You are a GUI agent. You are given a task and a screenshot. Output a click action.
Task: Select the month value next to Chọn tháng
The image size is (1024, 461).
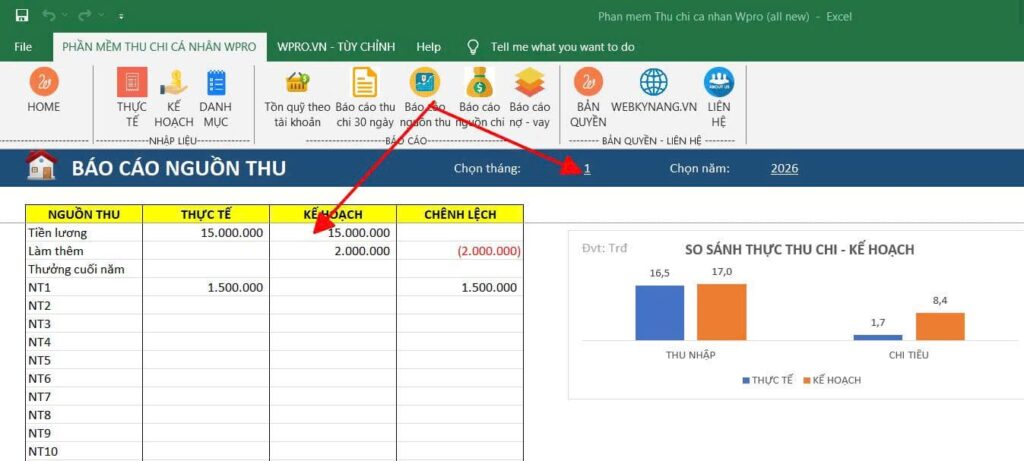pos(587,168)
